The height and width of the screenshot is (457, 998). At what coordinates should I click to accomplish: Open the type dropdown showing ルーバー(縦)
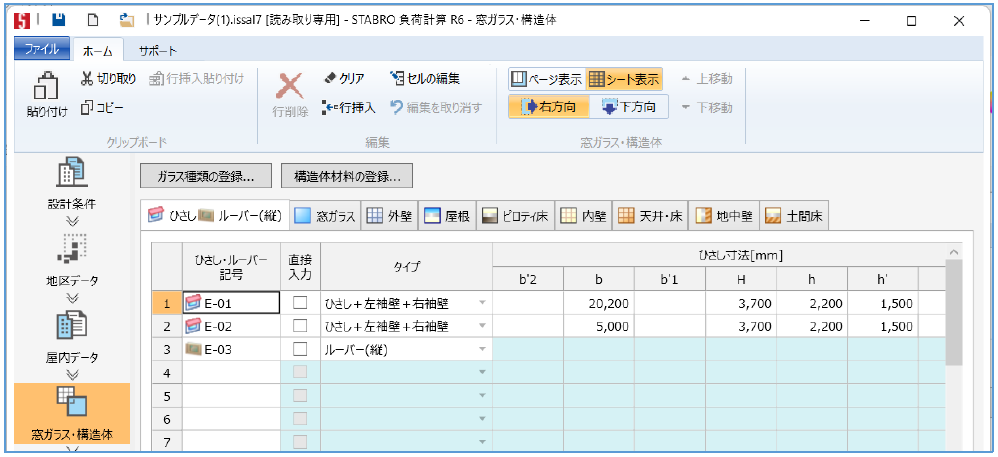484,349
